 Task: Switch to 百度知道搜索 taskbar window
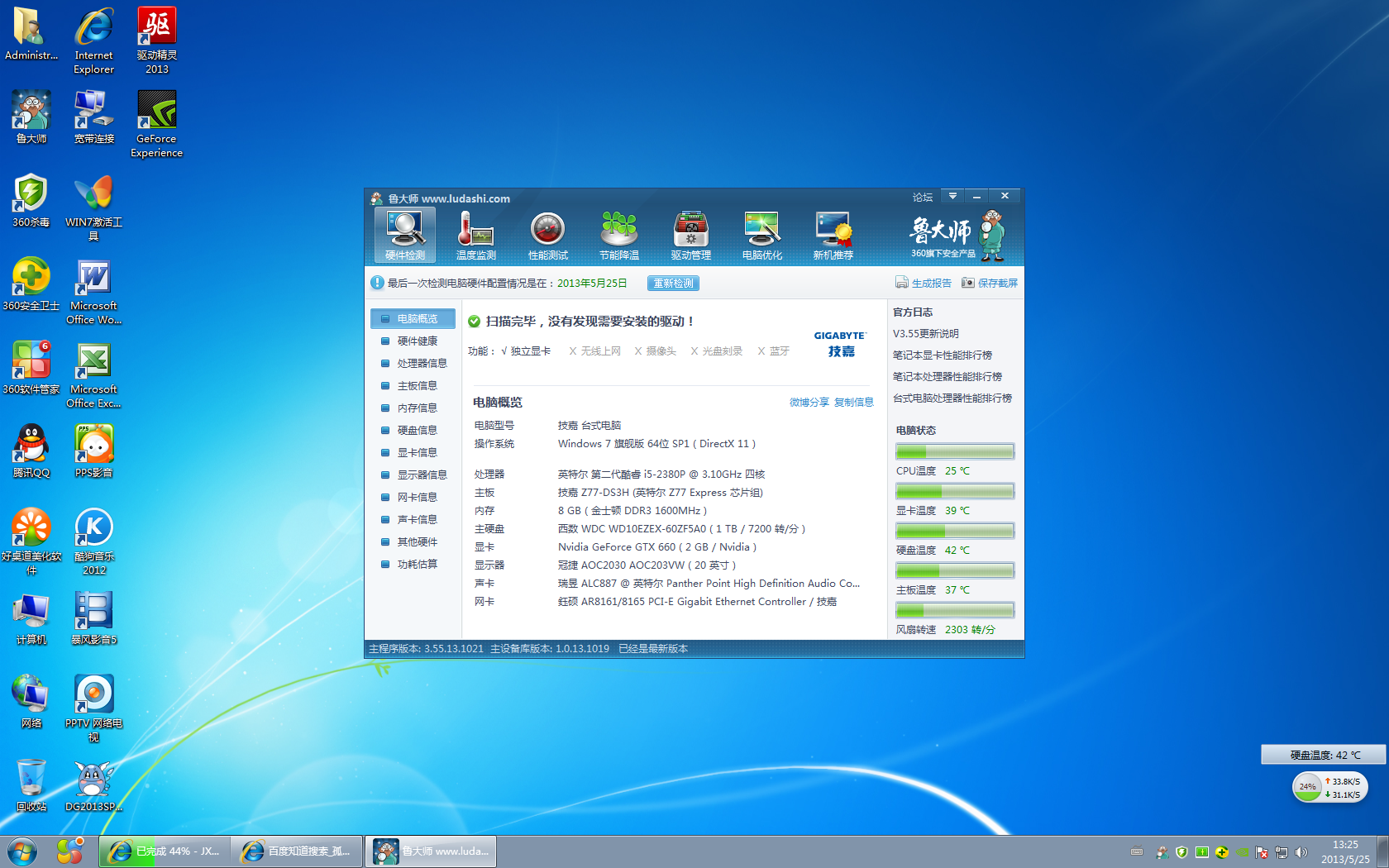point(297,851)
